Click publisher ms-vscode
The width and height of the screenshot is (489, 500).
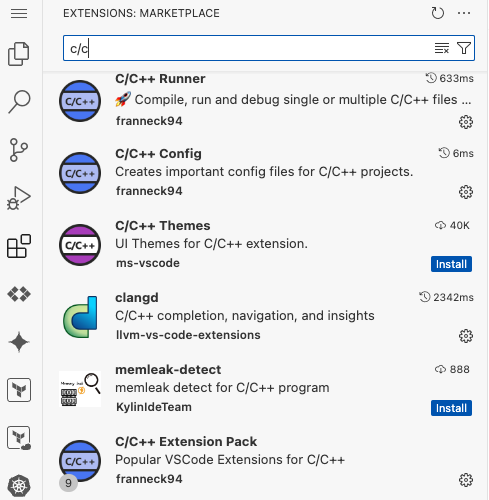(x=148, y=263)
